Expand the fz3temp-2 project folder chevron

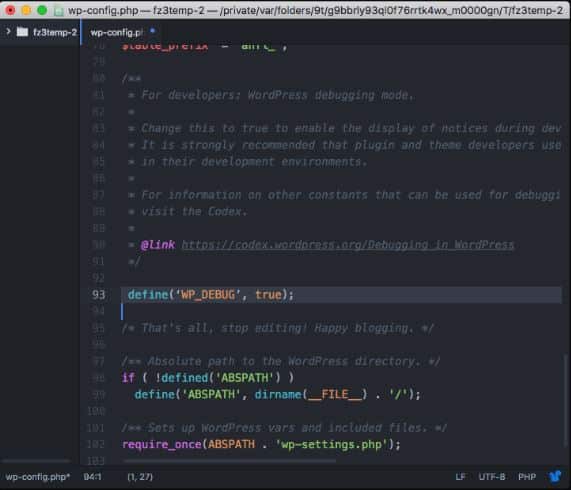point(8,32)
